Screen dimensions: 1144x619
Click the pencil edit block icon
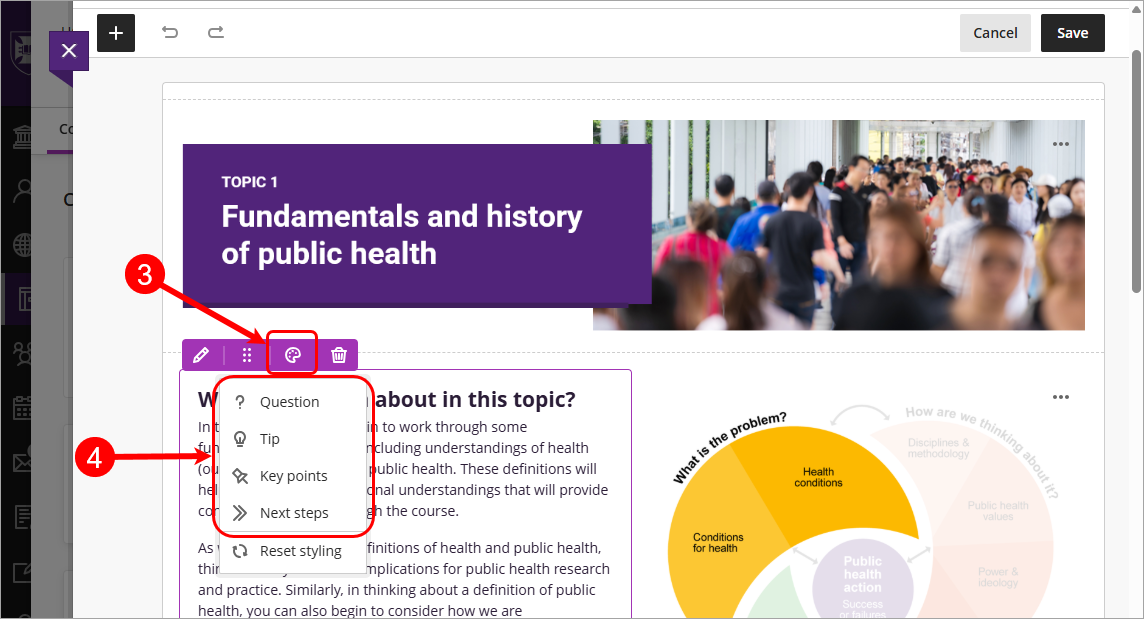(x=201, y=355)
